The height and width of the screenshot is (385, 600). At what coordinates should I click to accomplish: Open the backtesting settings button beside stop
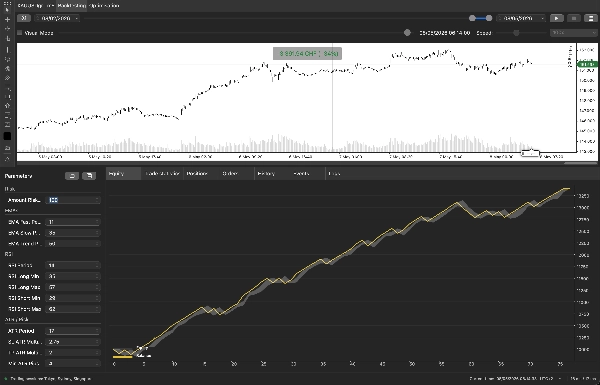click(x=591, y=18)
